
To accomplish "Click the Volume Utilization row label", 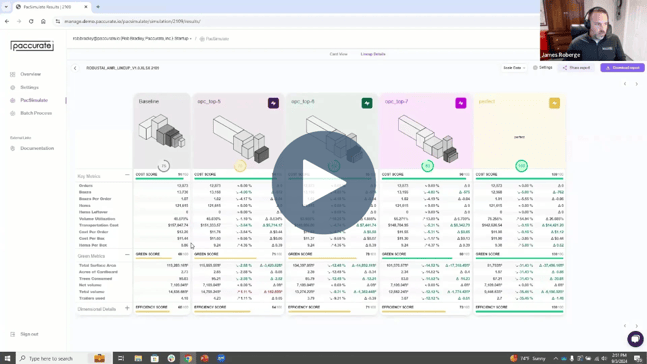I will tap(97, 219).
